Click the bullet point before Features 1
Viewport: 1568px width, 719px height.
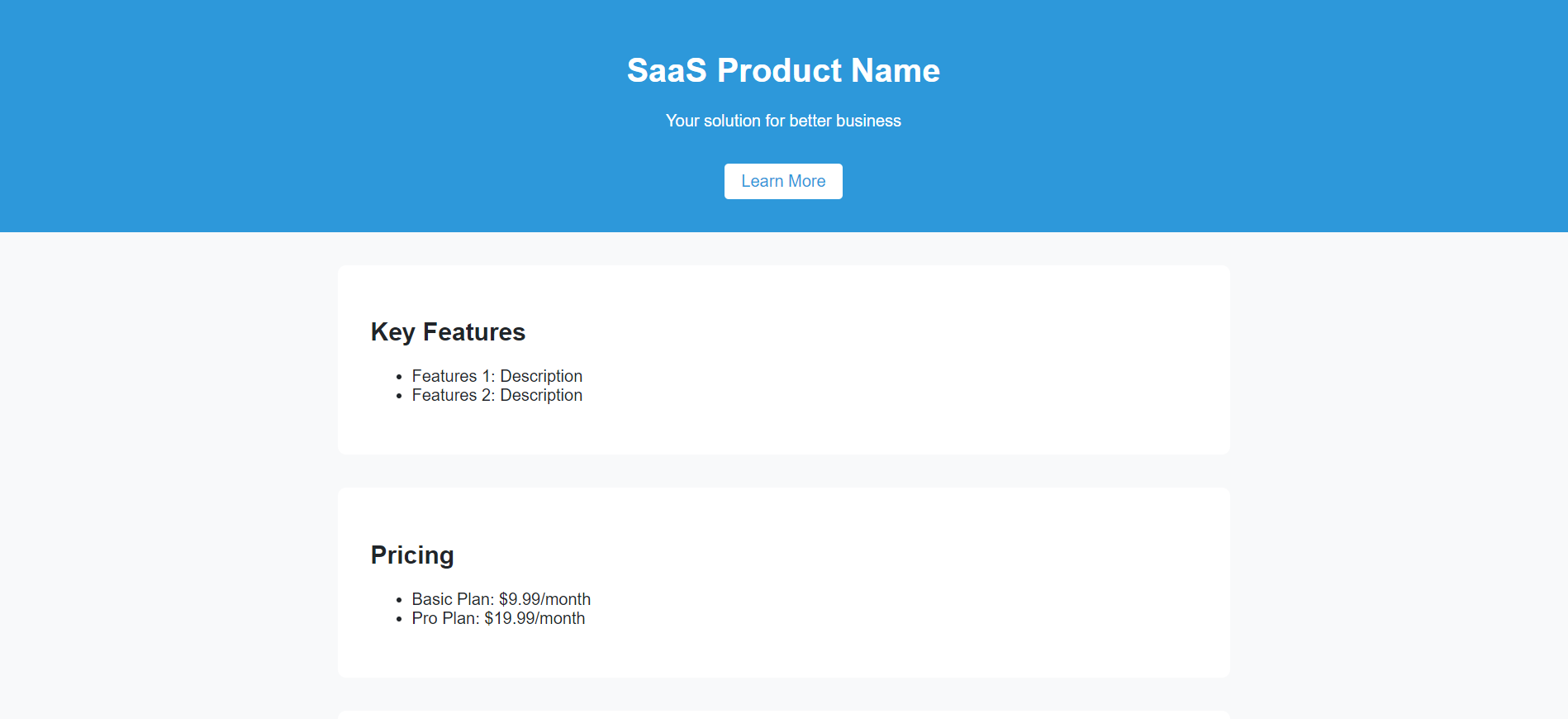(399, 378)
